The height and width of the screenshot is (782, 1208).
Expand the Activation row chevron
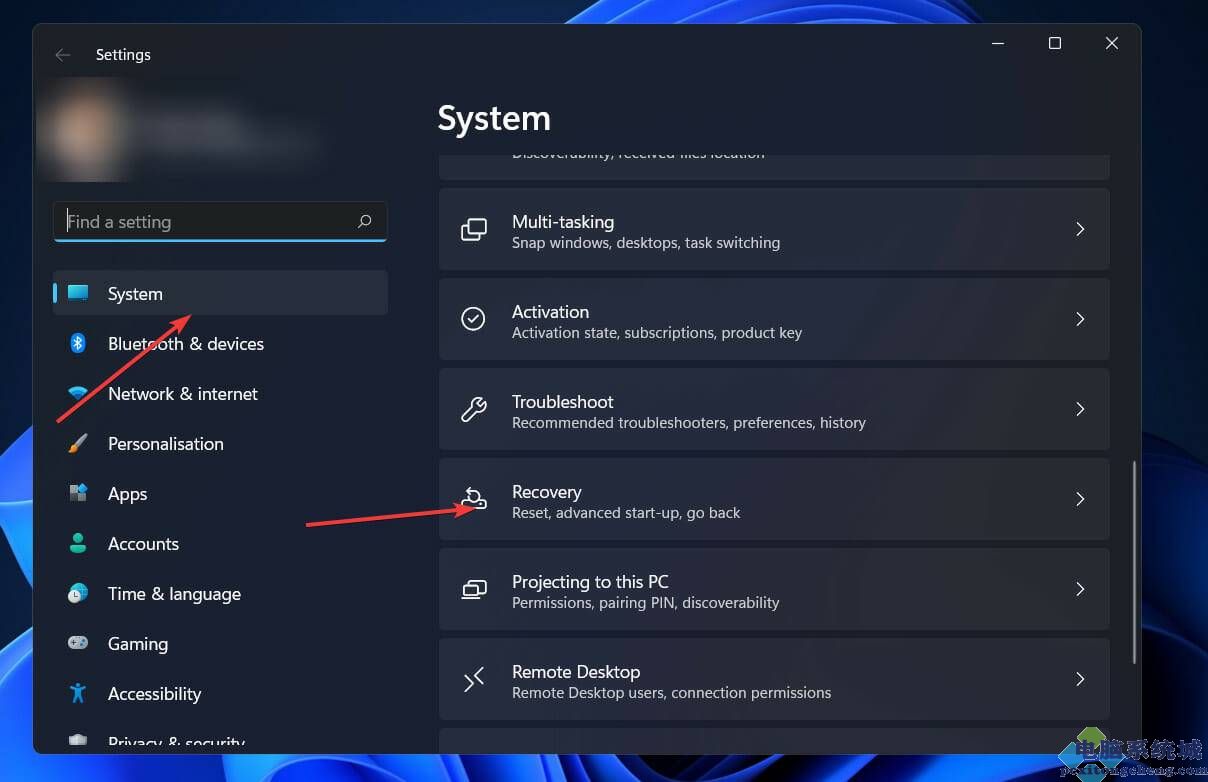[1080, 319]
